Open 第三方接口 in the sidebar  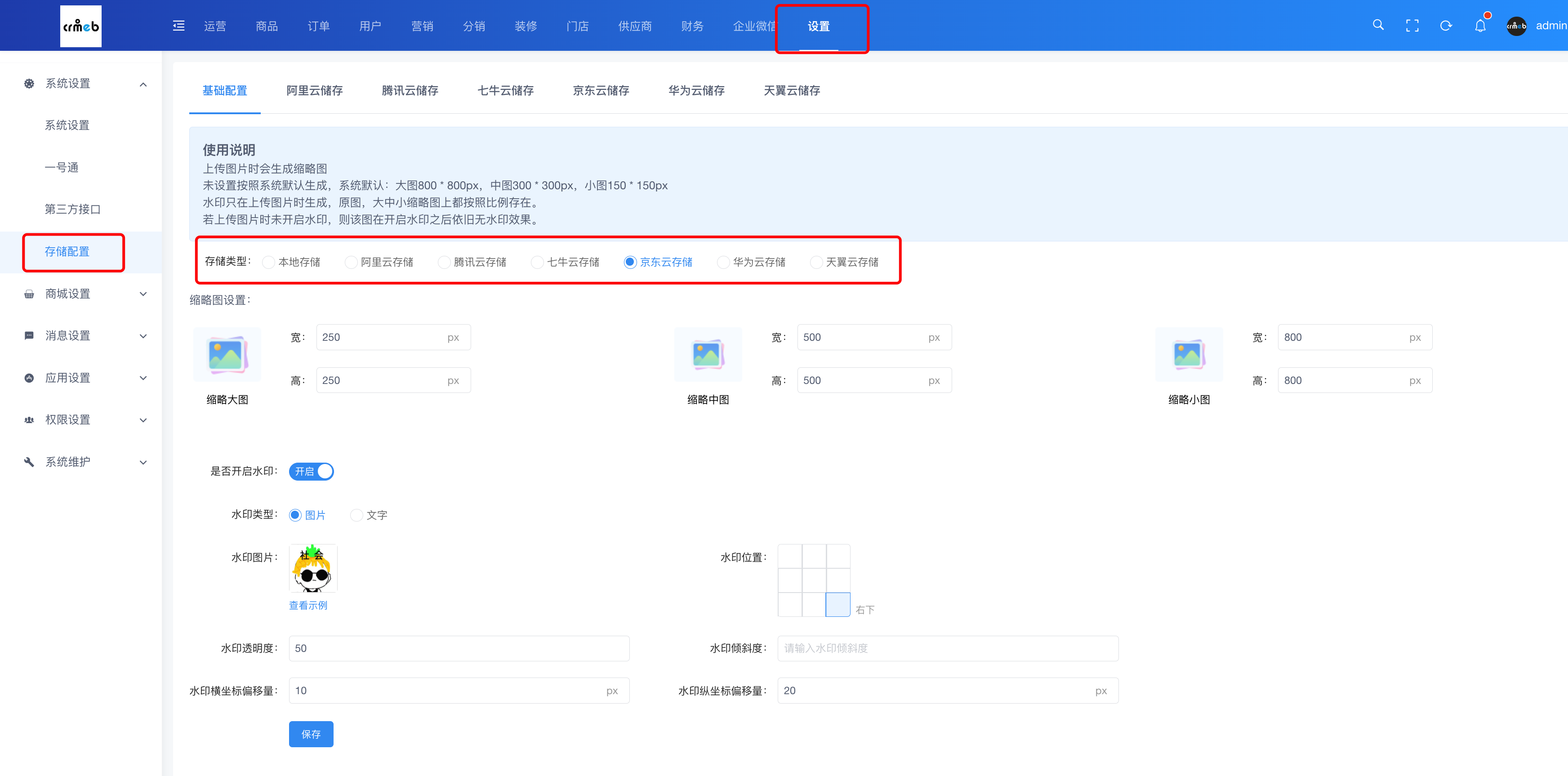72,210
